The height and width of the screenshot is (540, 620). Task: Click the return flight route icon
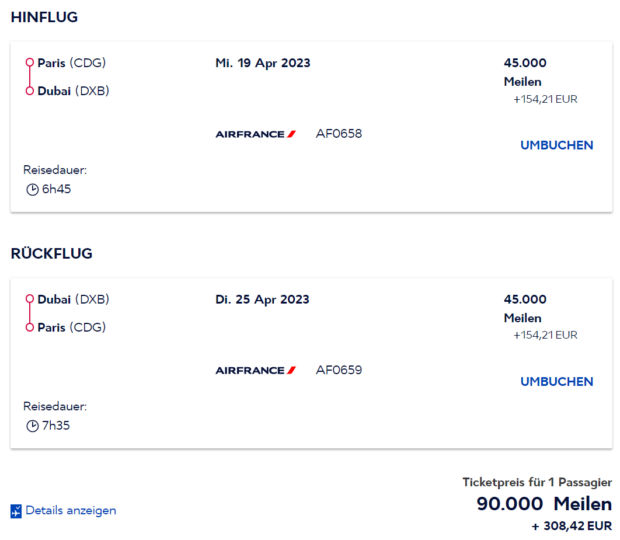[29, 313]
